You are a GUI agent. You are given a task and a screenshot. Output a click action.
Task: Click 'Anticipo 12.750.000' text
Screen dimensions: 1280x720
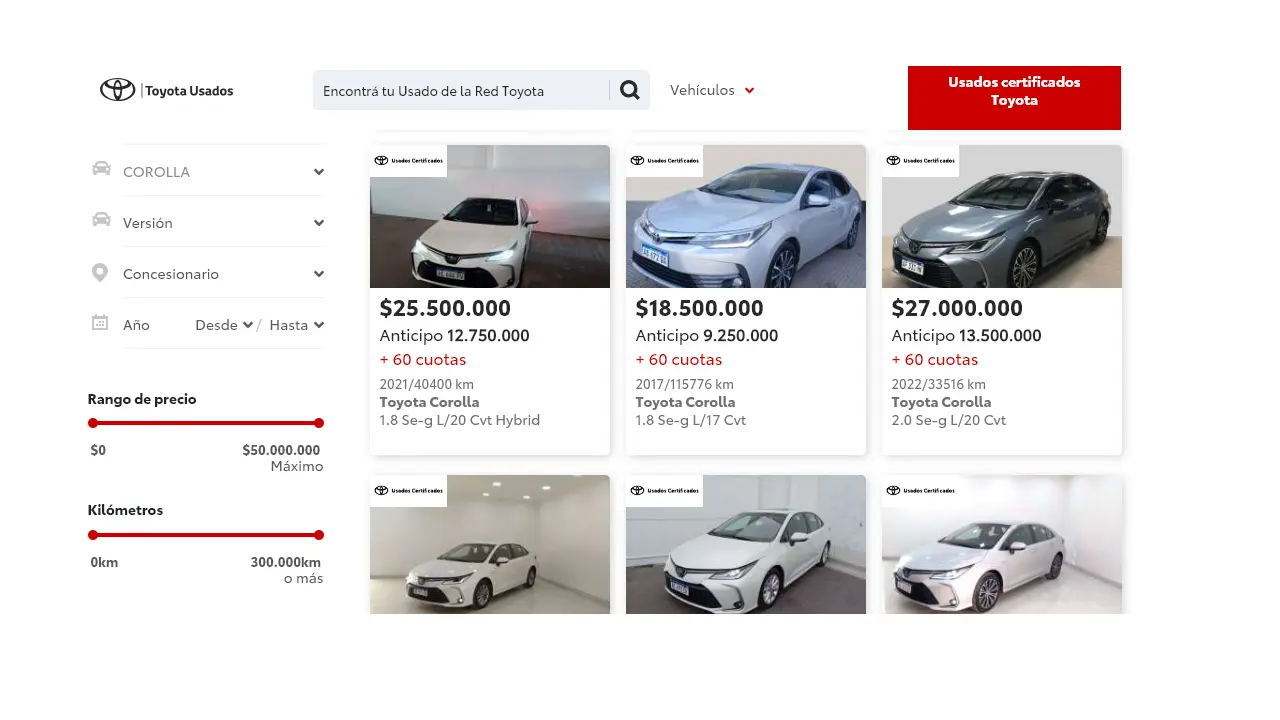[455, 336]
